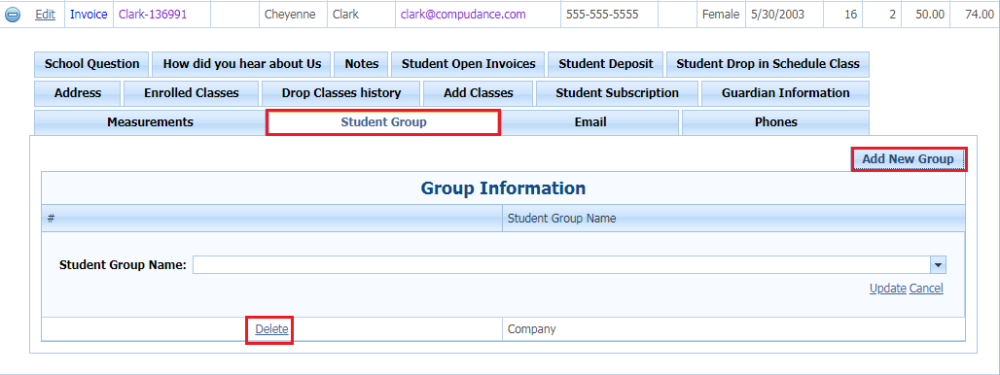Go to Student Deposit tab
The width and height of the screenshot is (1000, 375).
pos(606,64)
